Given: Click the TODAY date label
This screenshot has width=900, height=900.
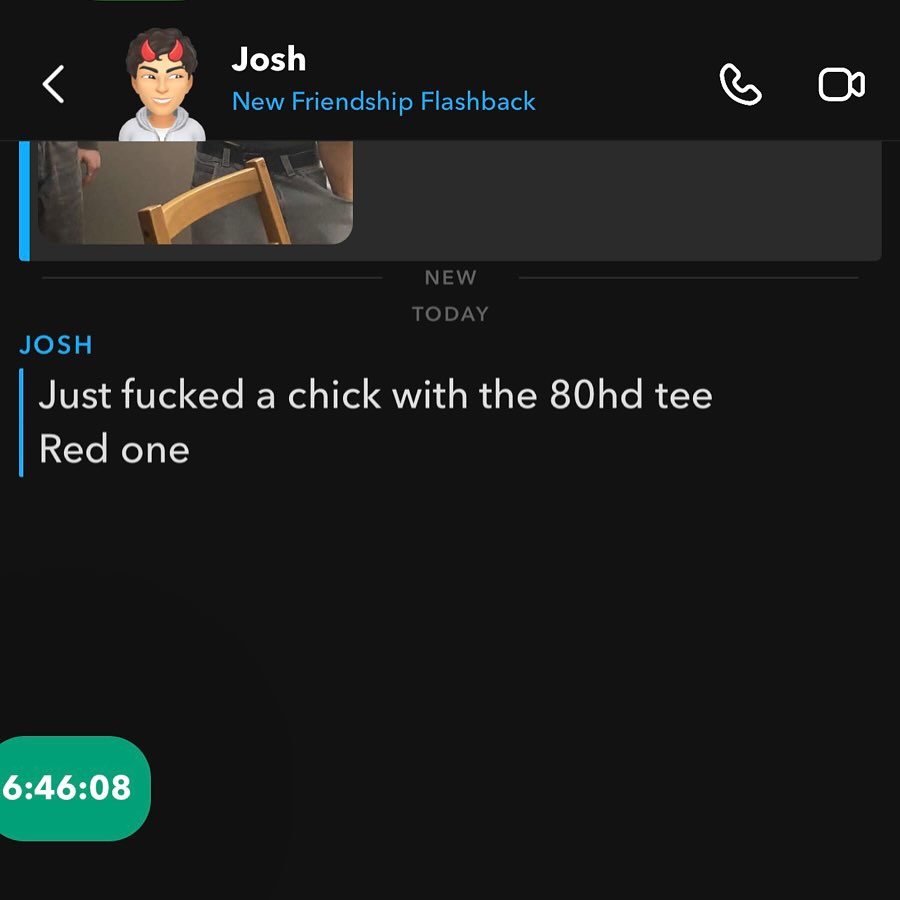Looking at the screenshot, I should point(451,314).
